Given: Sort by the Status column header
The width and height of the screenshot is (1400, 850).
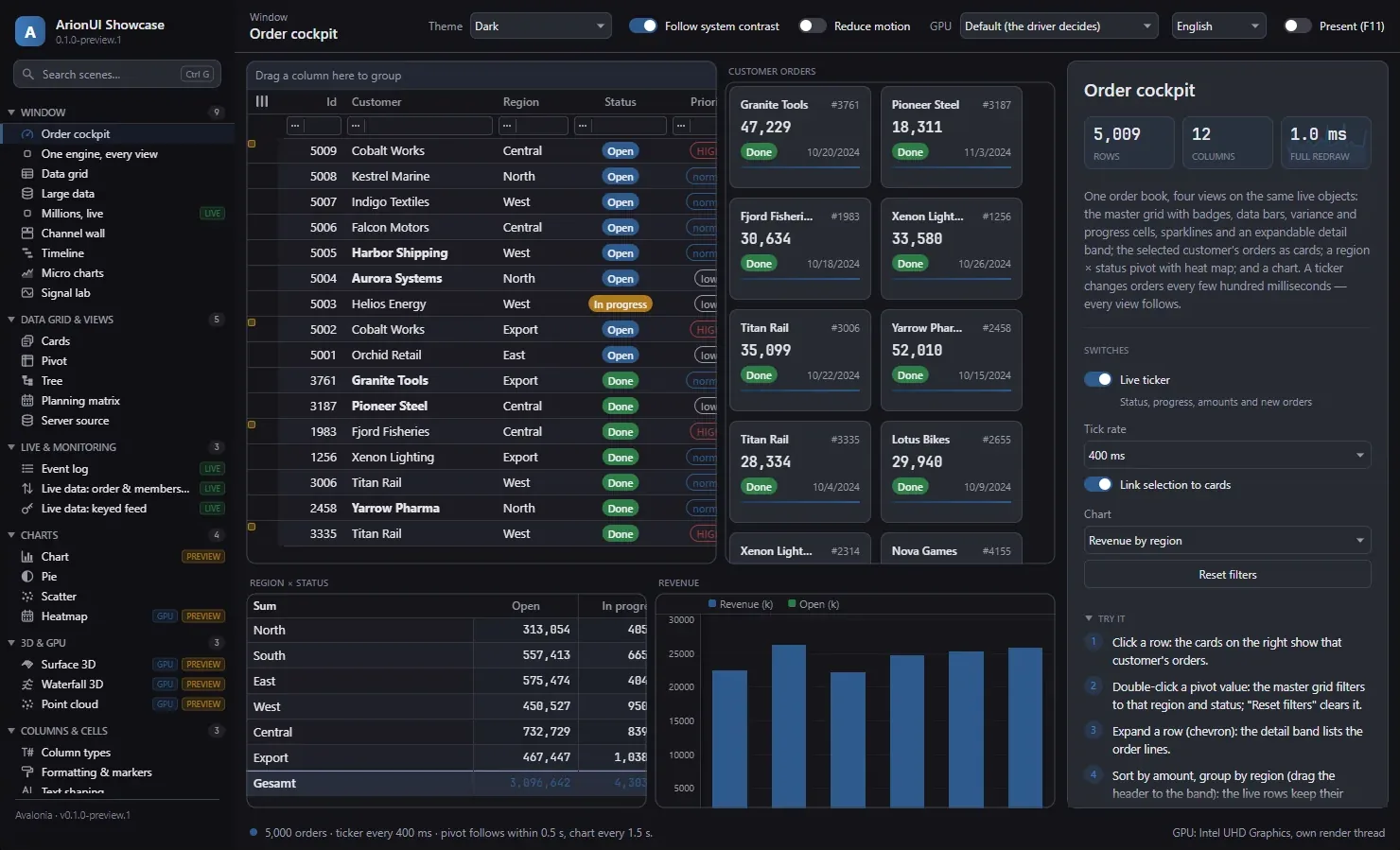Looking at the screenshot, I should (x=621, y=101).
